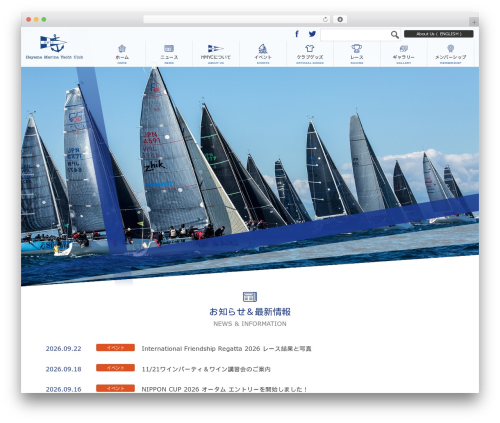This screenshot has height=423, width=500.
Task: Minimize the browser window with yellow button
Action: tap(36, 20)
